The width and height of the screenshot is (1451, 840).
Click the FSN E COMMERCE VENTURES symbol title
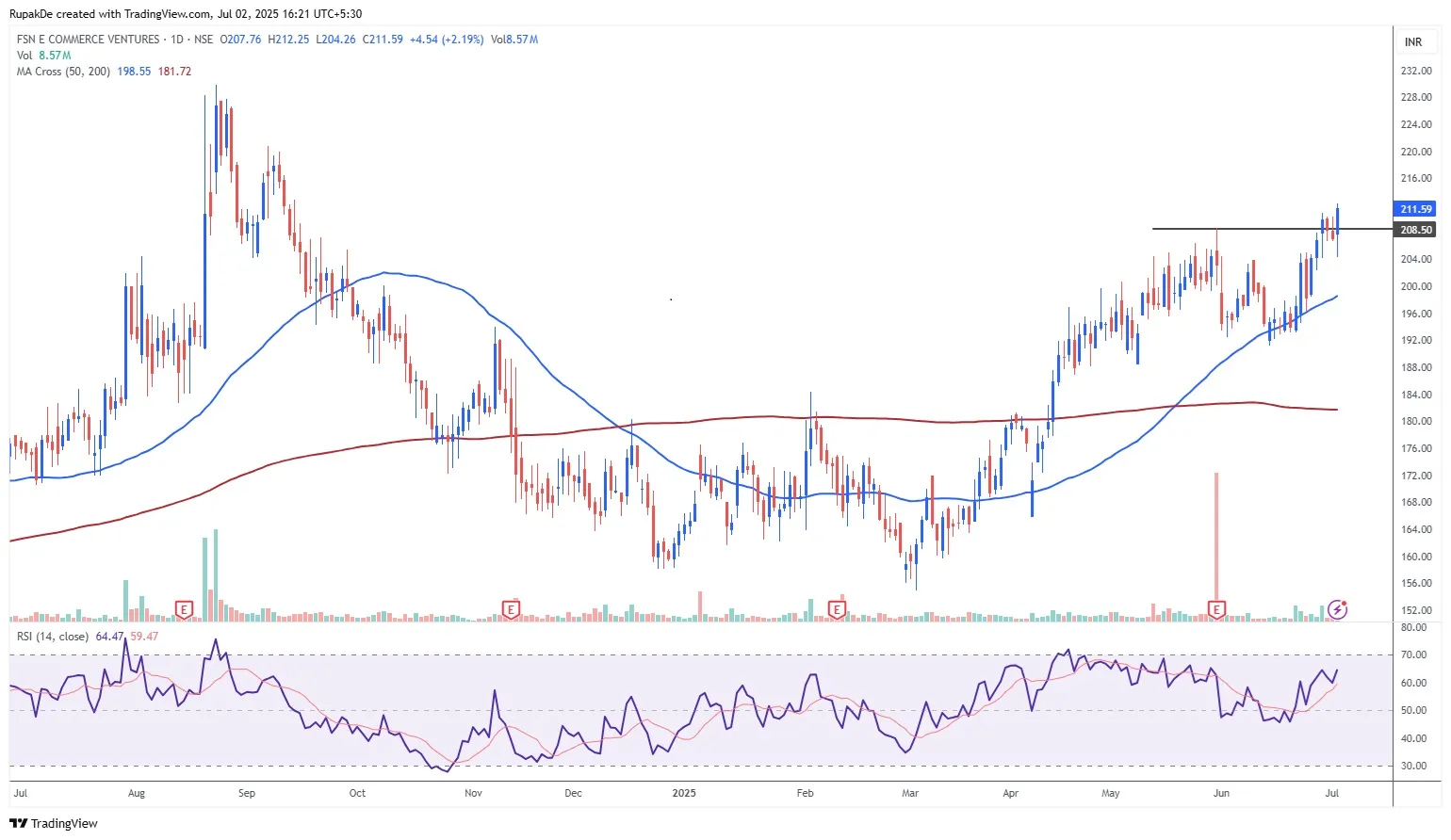tap(89, 40)
